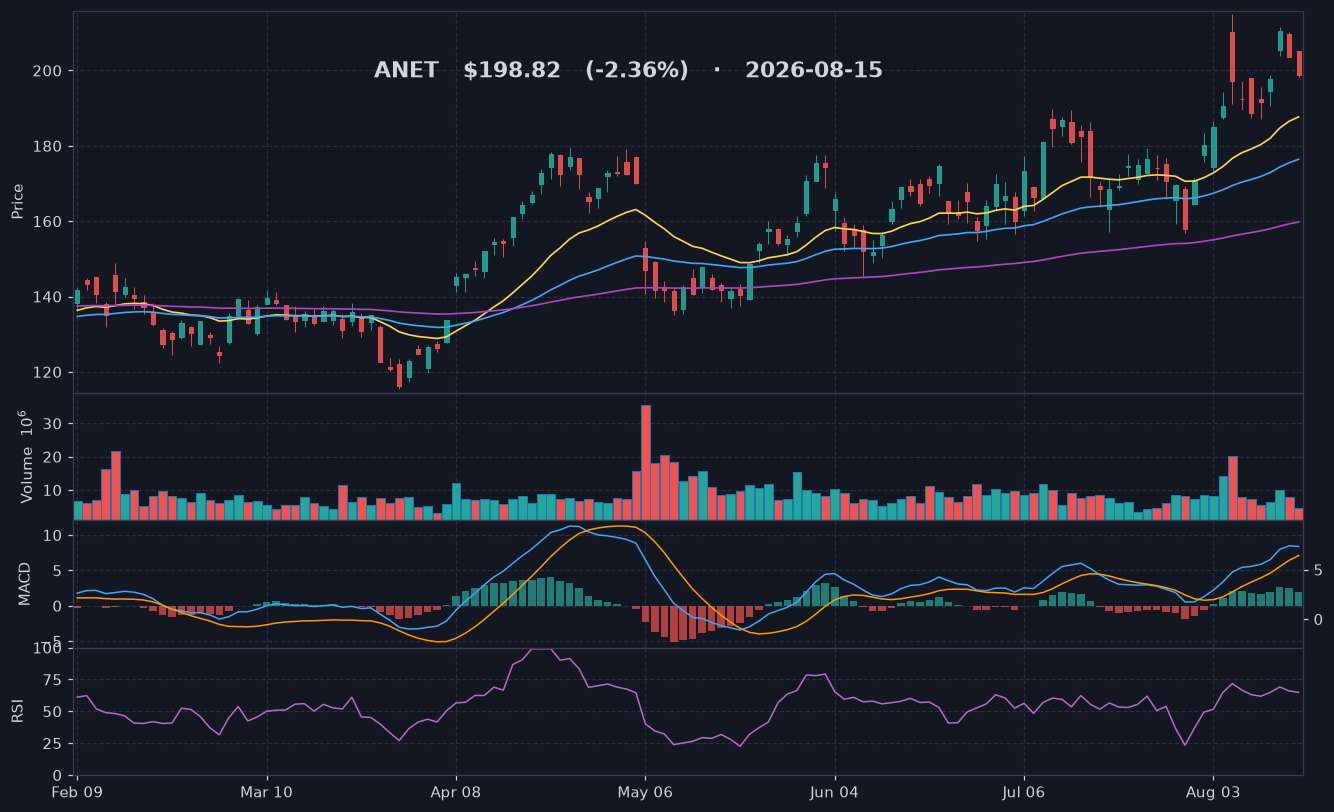The width and height of the screenshot is (1334, 812).
Task: Click the Apr 08 date label
Action: pos(456,793)
